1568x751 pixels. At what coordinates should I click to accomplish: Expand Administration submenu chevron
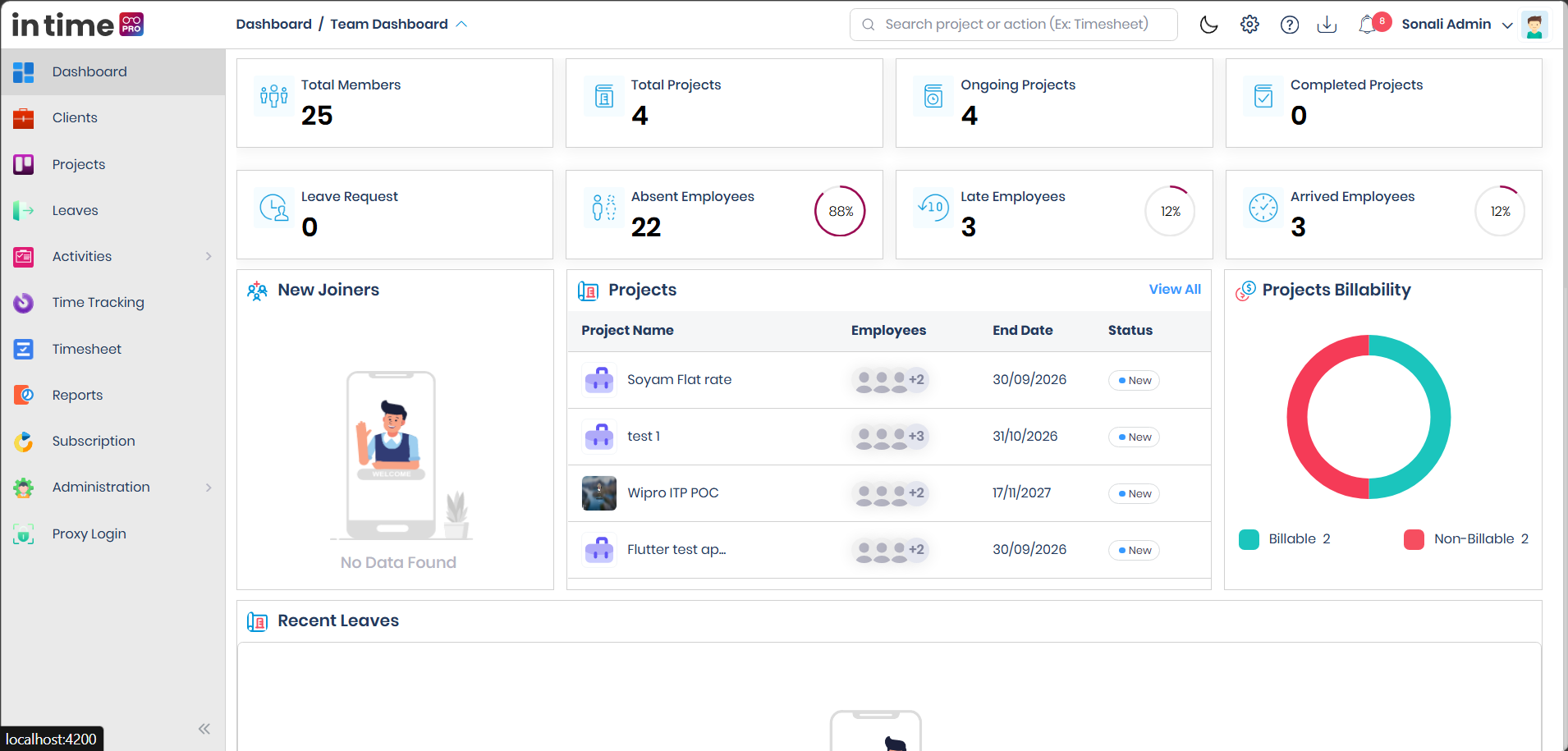(x=209, y=488)
